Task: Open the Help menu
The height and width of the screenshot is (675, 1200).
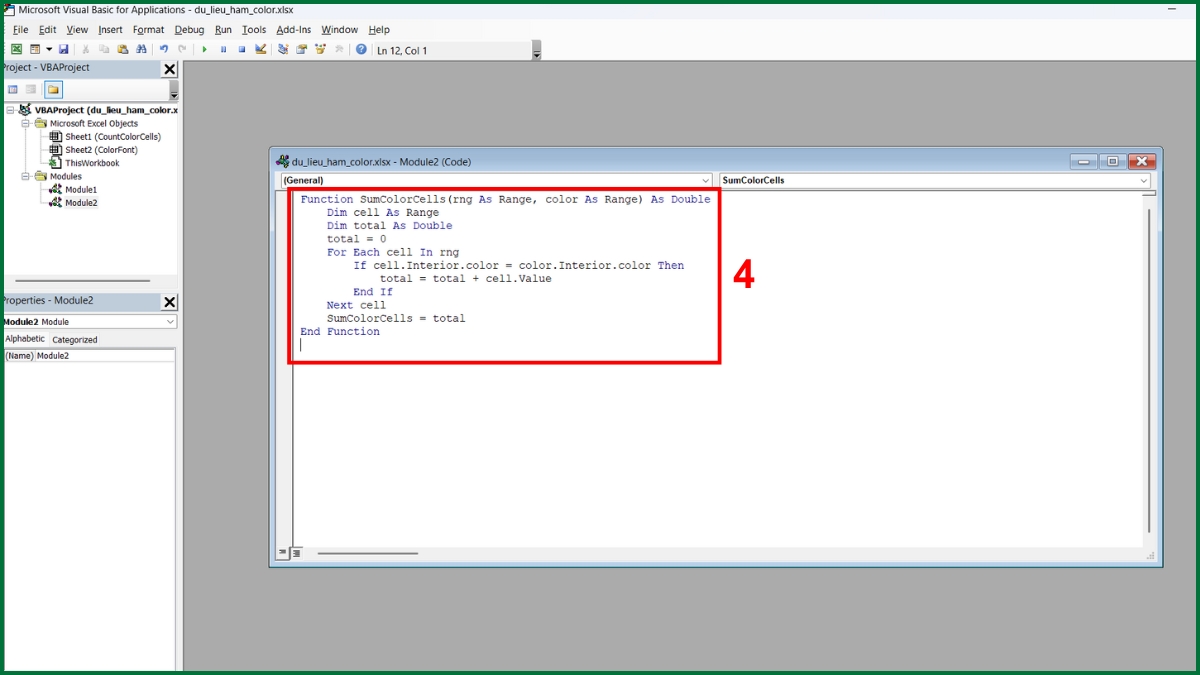Action: (379, 30)
